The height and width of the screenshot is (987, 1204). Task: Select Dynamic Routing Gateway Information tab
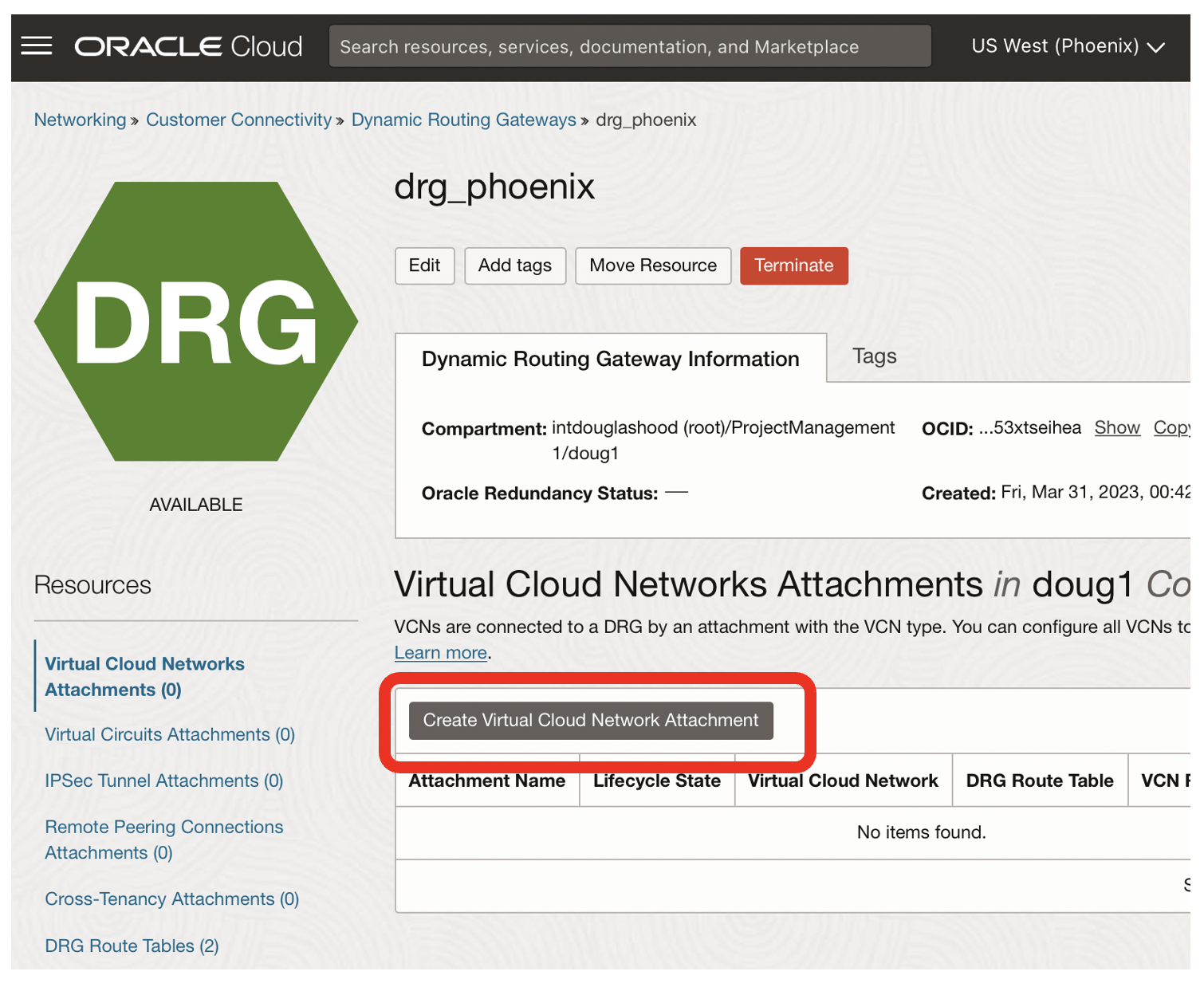pyautogui.click(x=611, y=359)
